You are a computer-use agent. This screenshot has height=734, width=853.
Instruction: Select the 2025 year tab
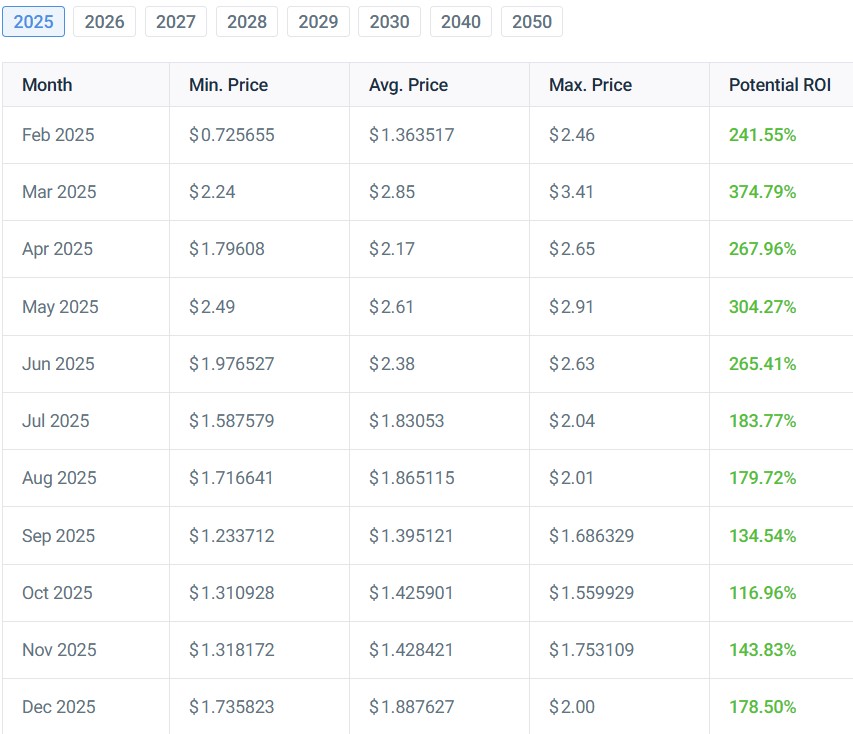[33, 21]
